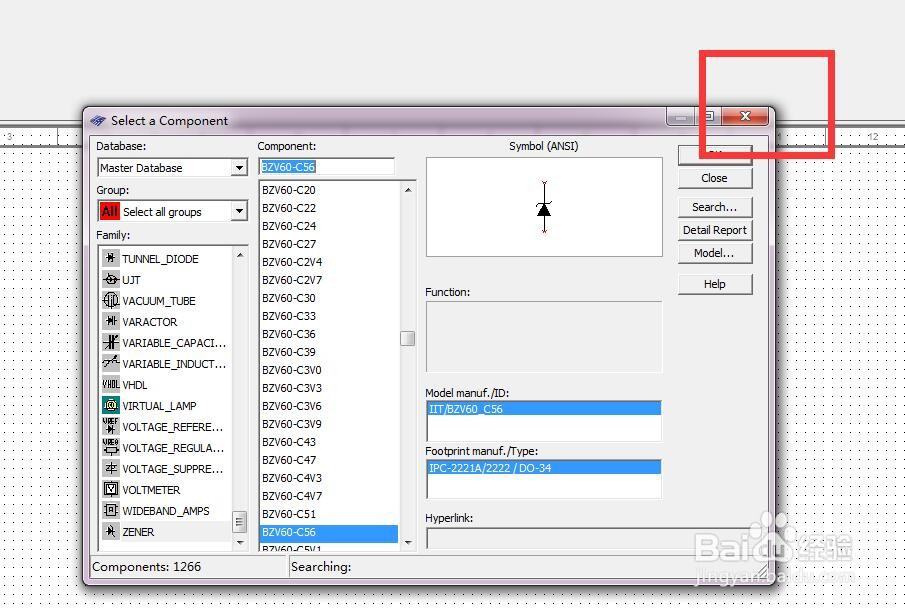Click the VOLTAGE_REFERENCE family icon
The height and width of the screenshot is (608, 905).
[x=111, y=426]
